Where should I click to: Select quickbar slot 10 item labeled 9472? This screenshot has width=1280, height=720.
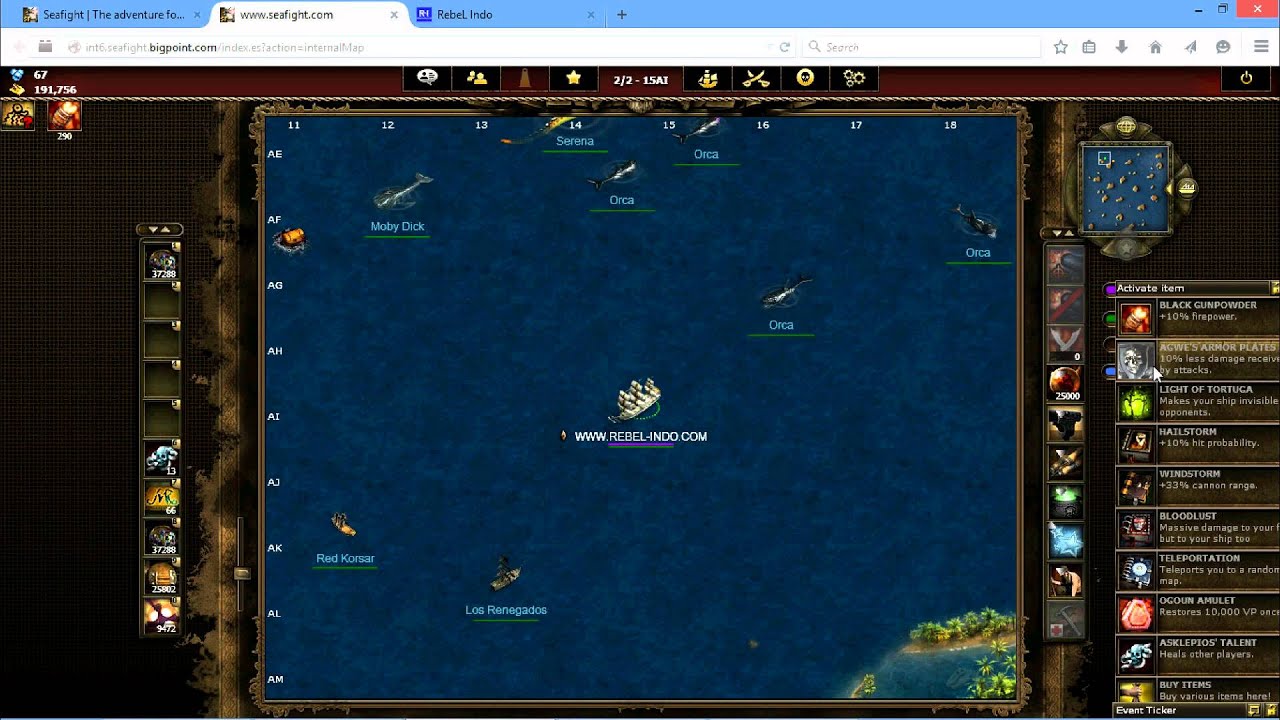click(162, 615)
